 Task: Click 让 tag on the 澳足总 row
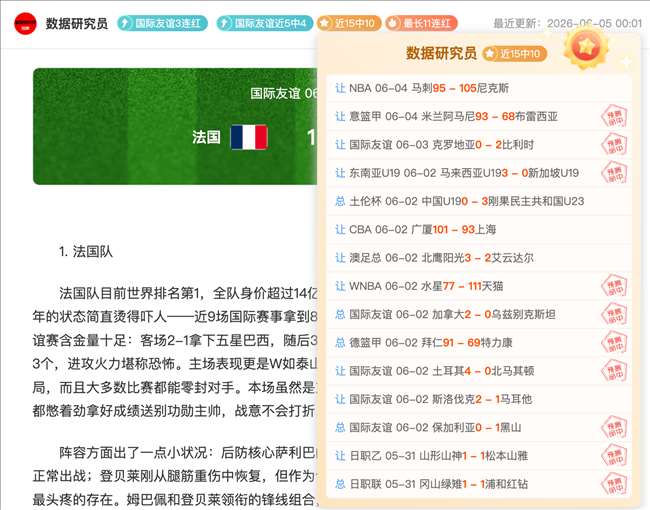(x=340, y=258)
